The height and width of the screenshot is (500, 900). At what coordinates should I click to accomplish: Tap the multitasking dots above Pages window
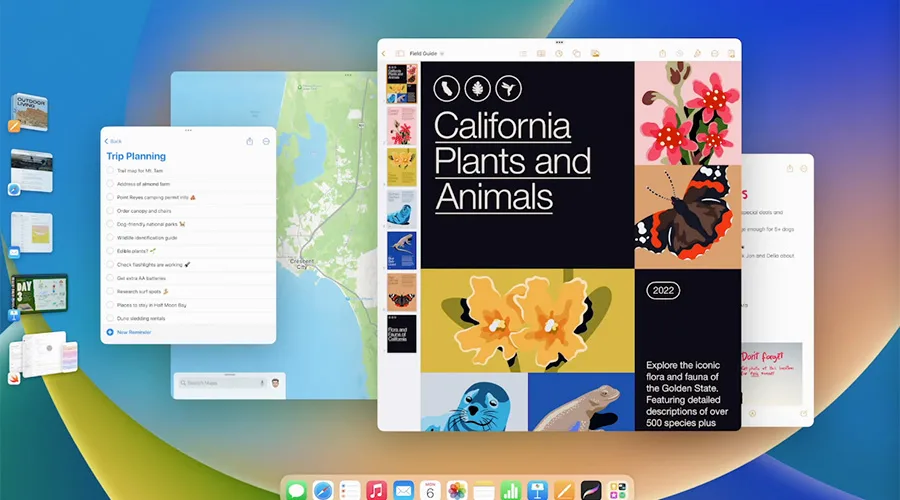(560, 43)
